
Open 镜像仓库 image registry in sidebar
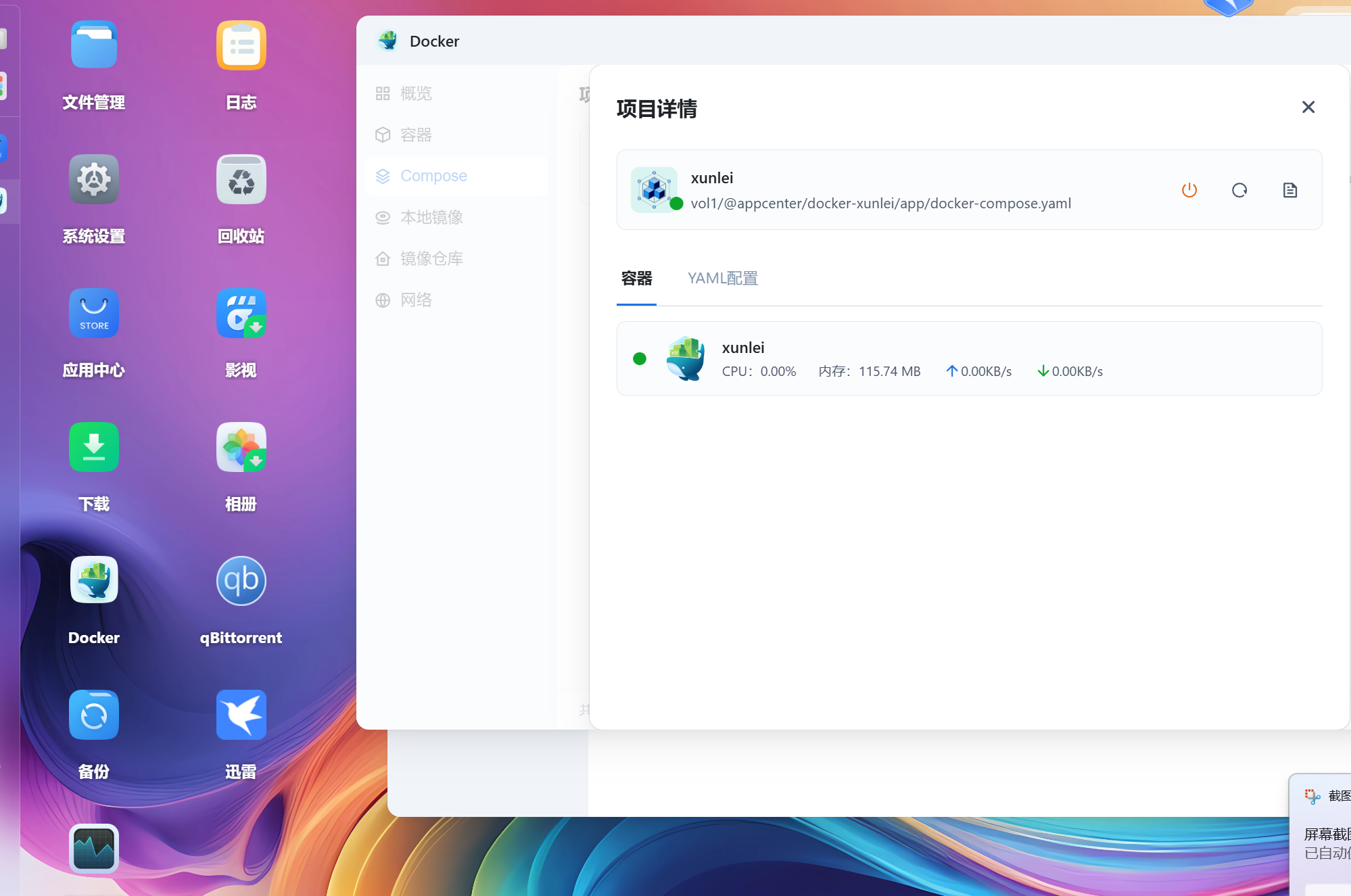(456, 258)
